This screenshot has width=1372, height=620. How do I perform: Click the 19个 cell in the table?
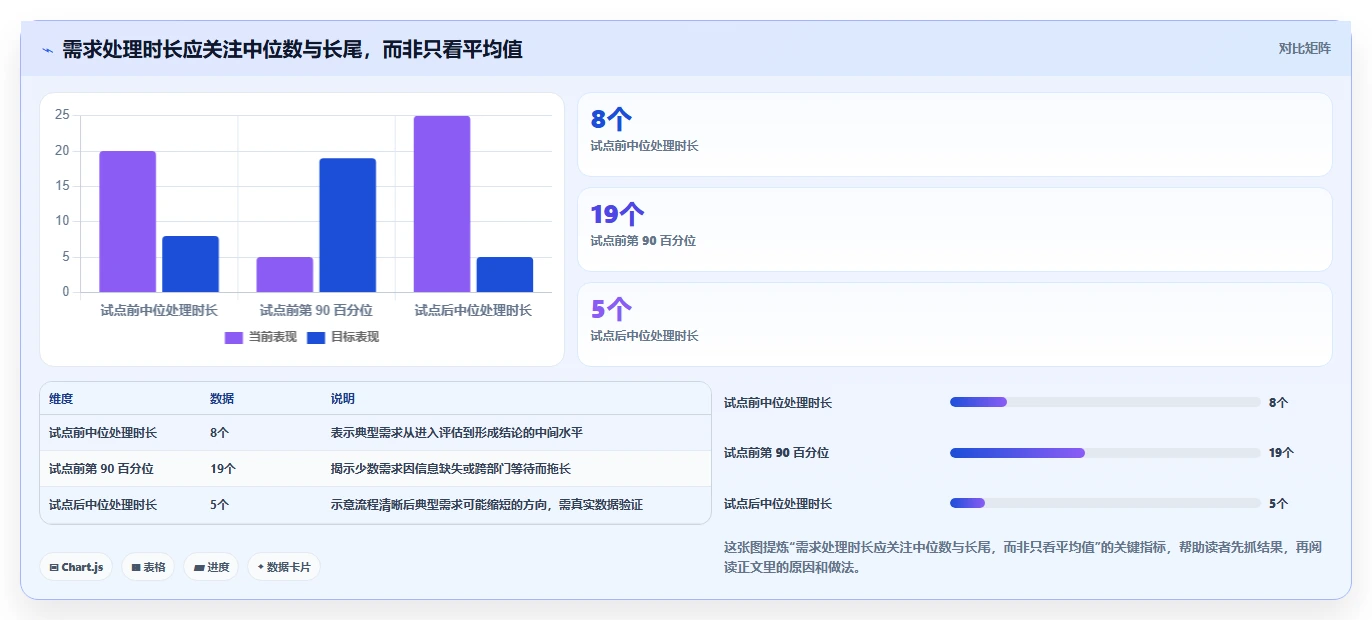pos(223,469)
